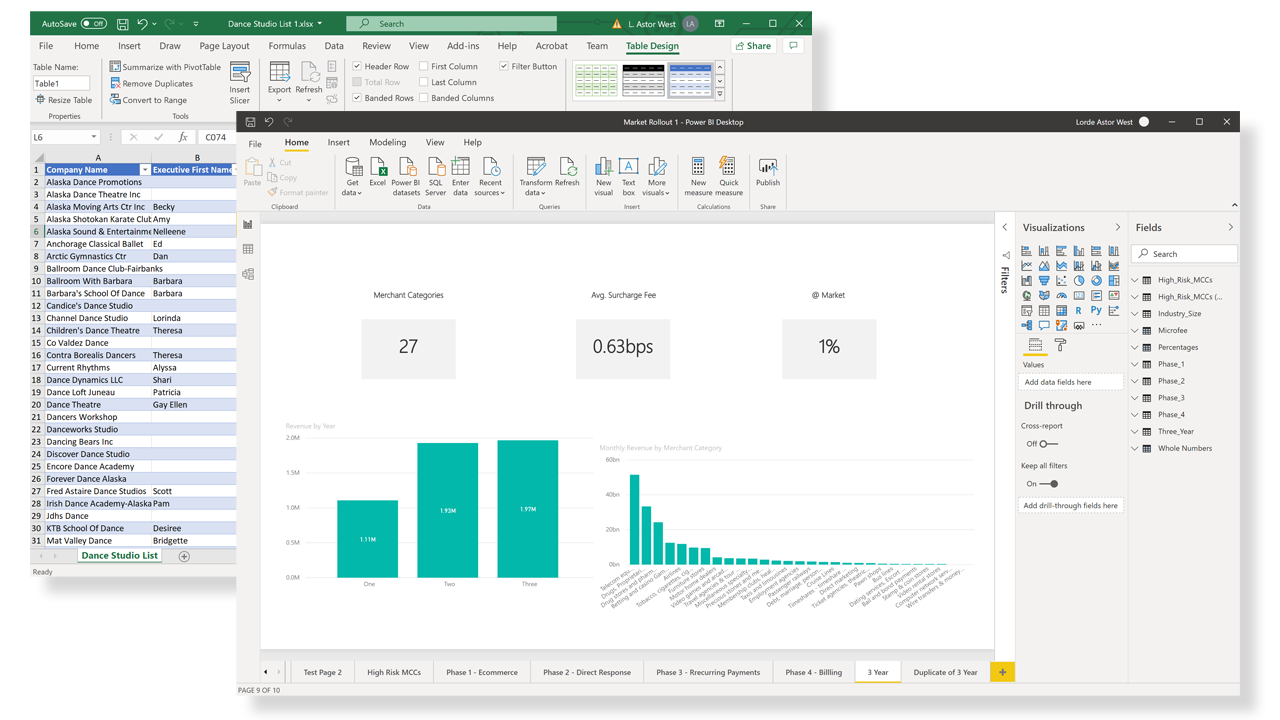Open the Page Layout tab in Excel
This screenshot has width=1280, height=720.
tap(224, 46)
